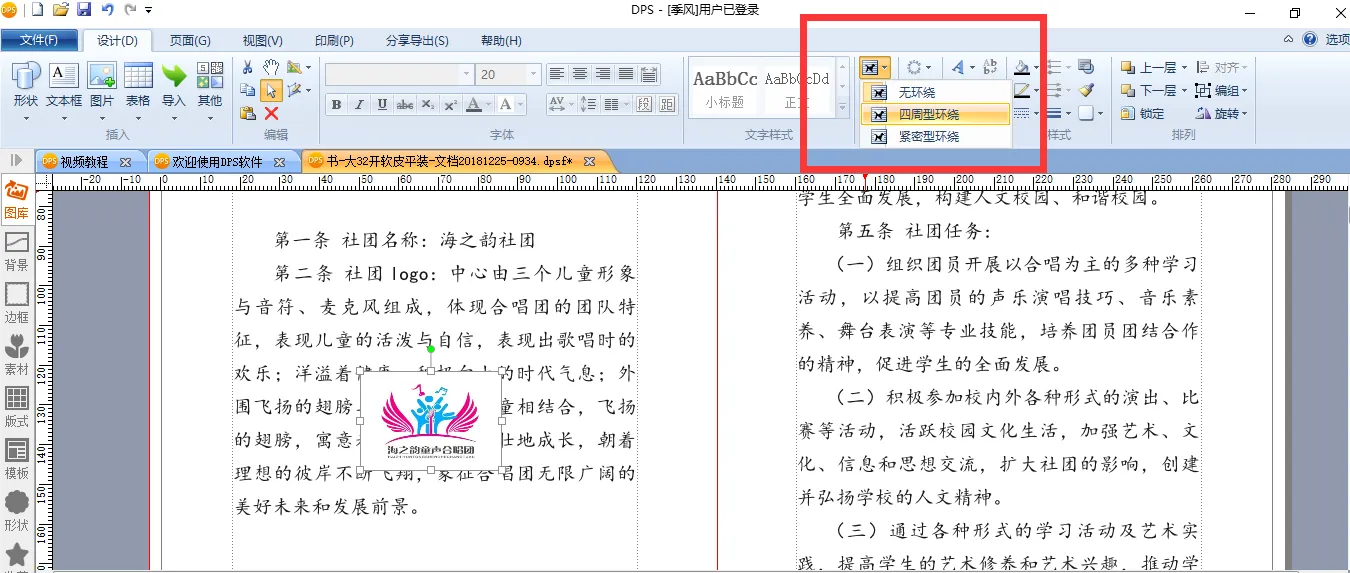Select 四周型环绕 wrap option
The height and width of the screenshot is (573, 1350).
tap(928, 114)
